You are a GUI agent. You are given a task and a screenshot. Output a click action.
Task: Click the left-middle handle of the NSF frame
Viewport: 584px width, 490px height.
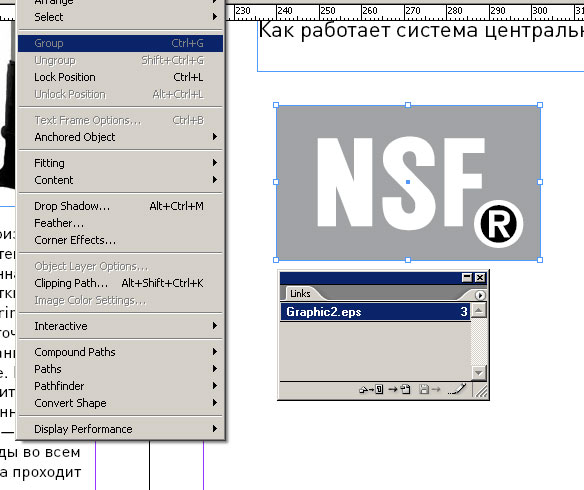point(276,182)
